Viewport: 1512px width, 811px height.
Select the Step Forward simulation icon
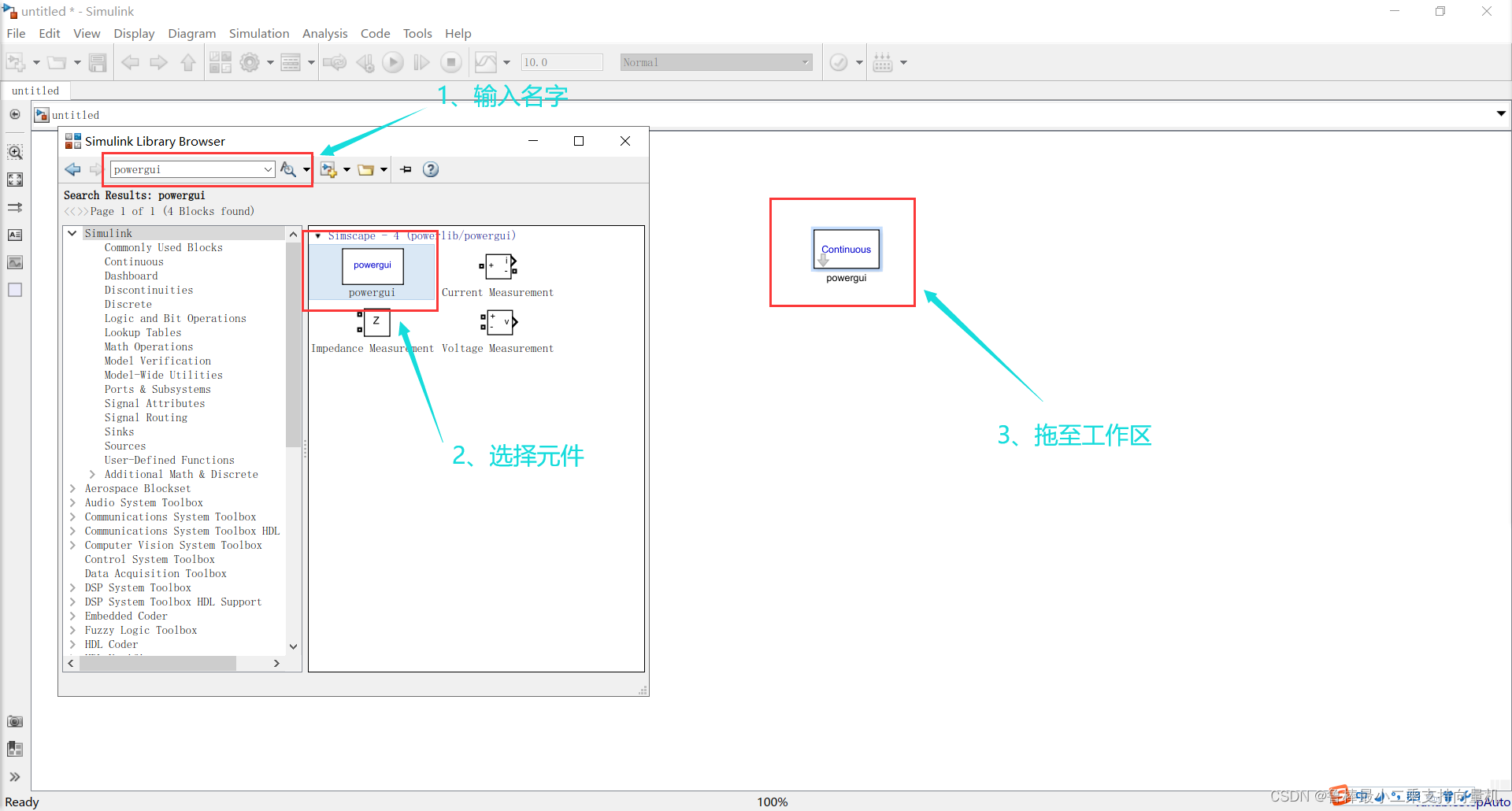click(x=421, y=62)
